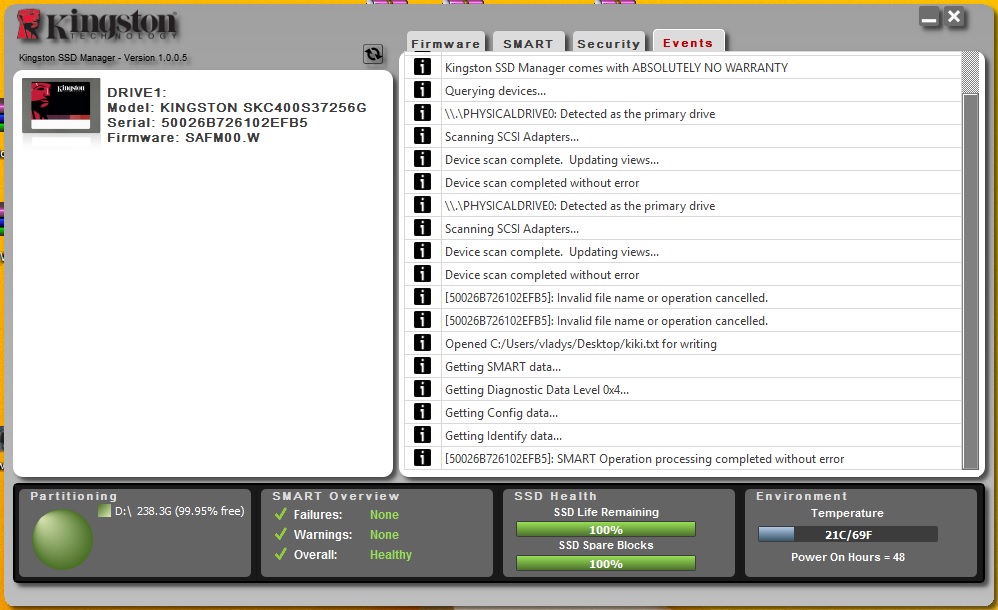Screen dimensions: 998x610
Task: Click the SSD Spare Blocks 100% bar
Action: (605, 563)
